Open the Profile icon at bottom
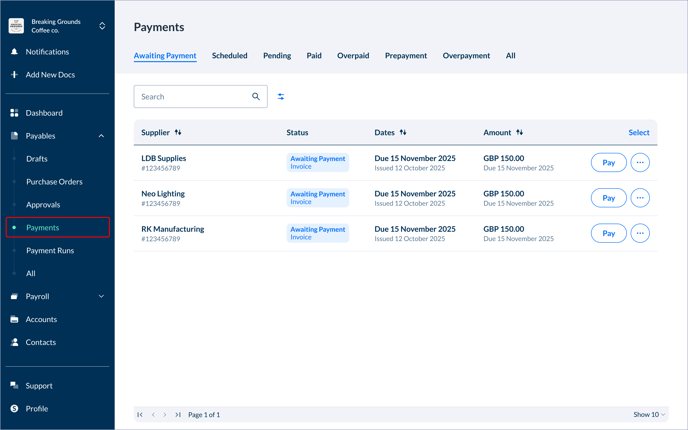The height and width of the screenshot is (430, 688). (14, 409)
